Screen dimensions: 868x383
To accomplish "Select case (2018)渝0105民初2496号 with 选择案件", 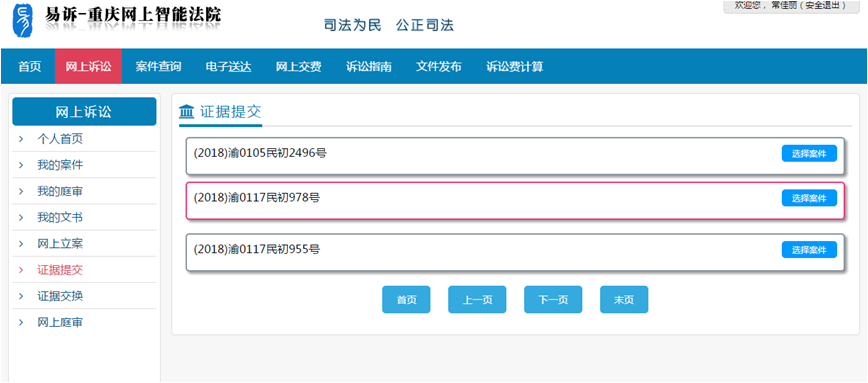I will coord(809,153).
